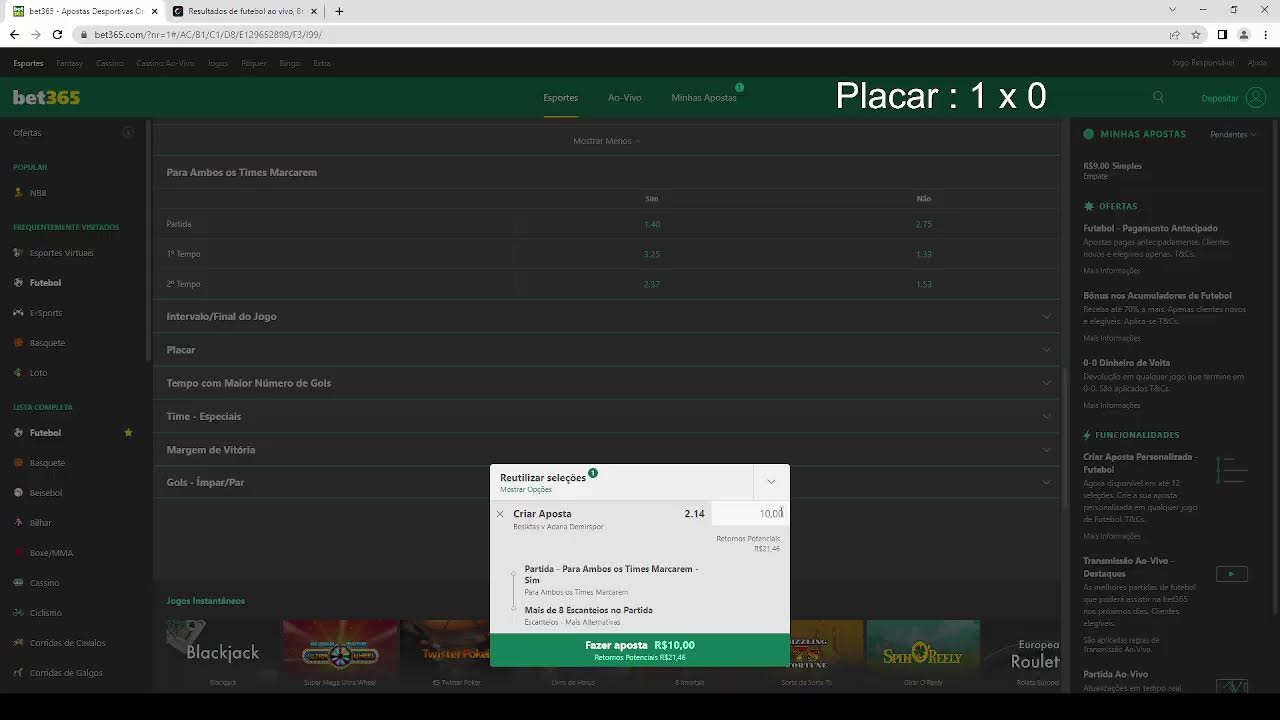Open the Ajuda link
The height and width of the screenshot is (720, 1280).
pyautogui.click(x=1257, y=63)
